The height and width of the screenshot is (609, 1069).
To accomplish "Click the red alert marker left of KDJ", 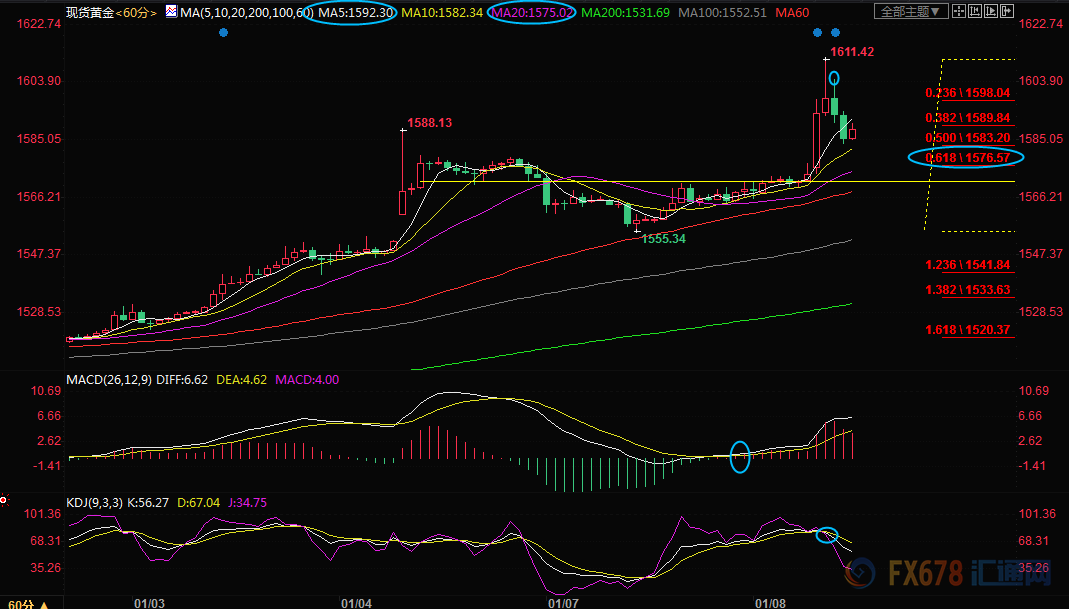I will click(4, 498).
